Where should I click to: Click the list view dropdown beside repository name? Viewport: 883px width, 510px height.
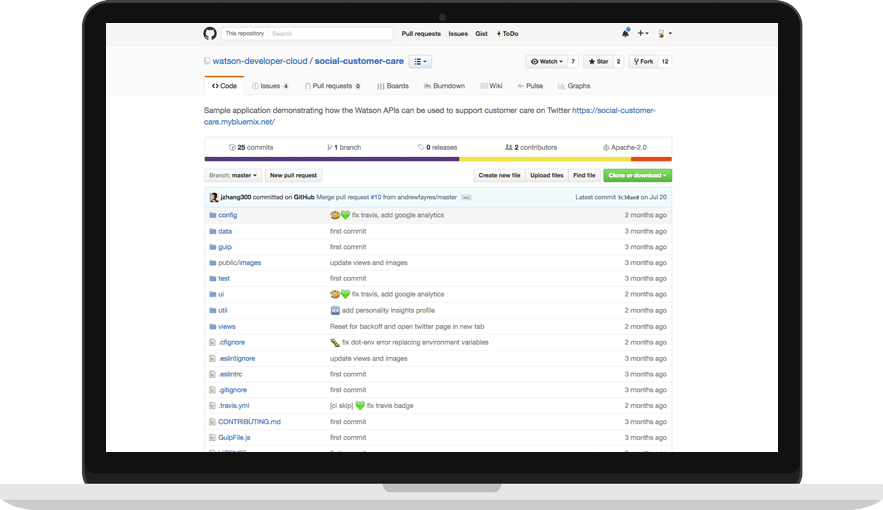(x=420, y=61)
